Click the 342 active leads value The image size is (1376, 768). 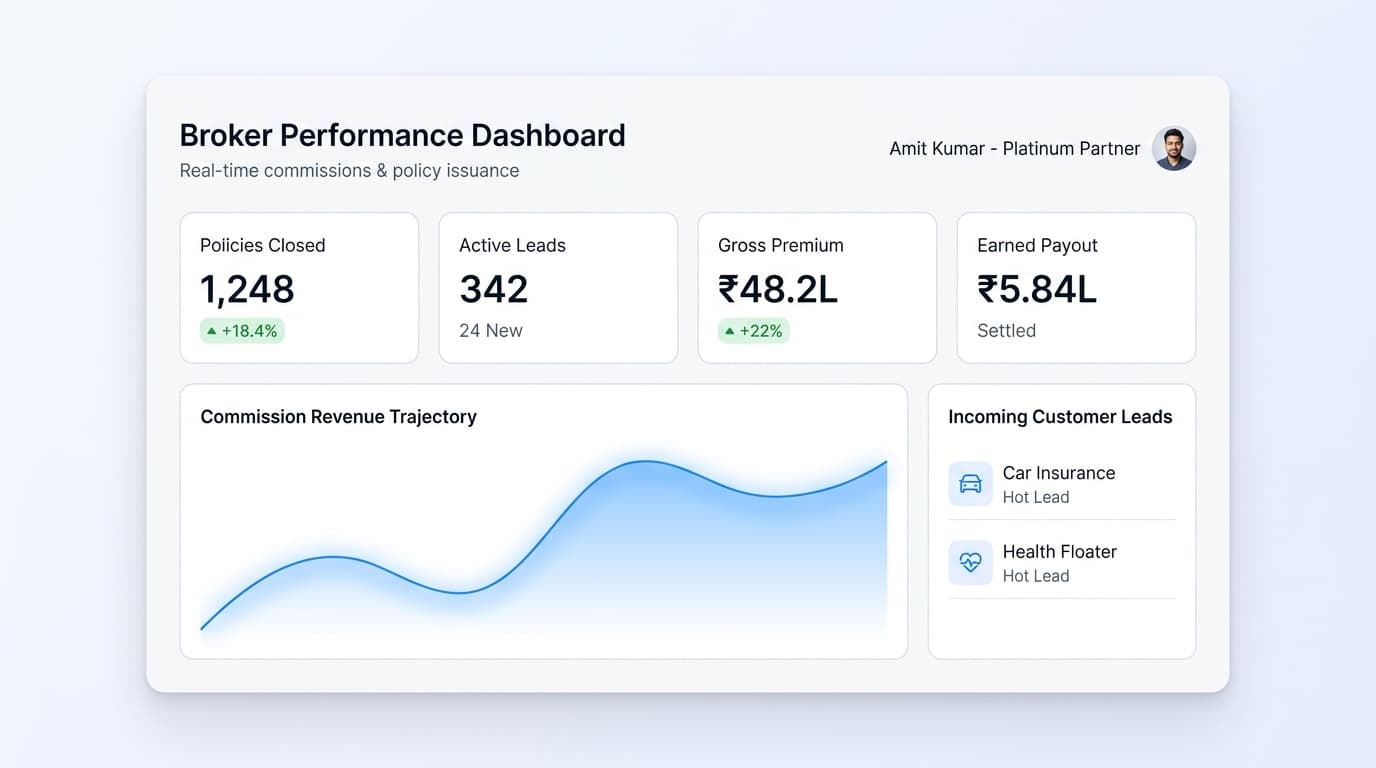tap(493, 289)
